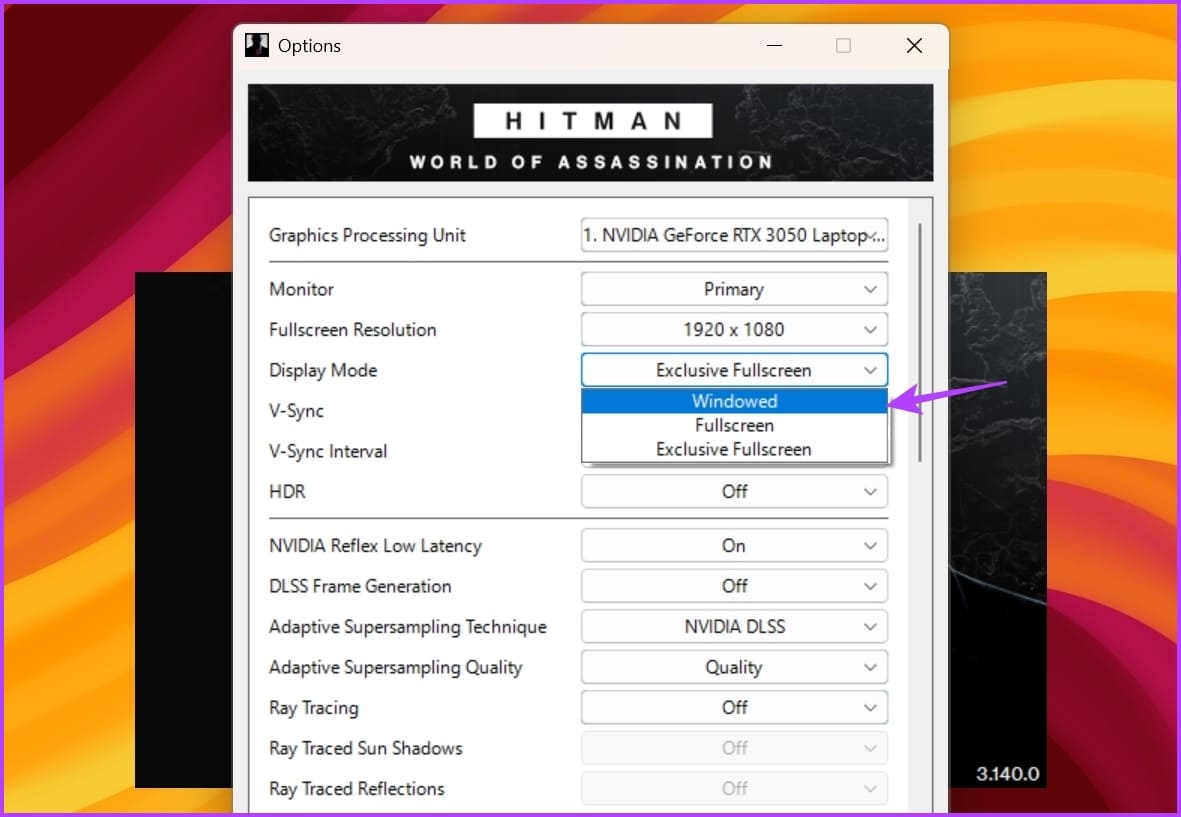The height and width of the screenshot is (817, 1181).
Task: Choose Fullscreen from the dropdown list
Action: coord(734,425)
